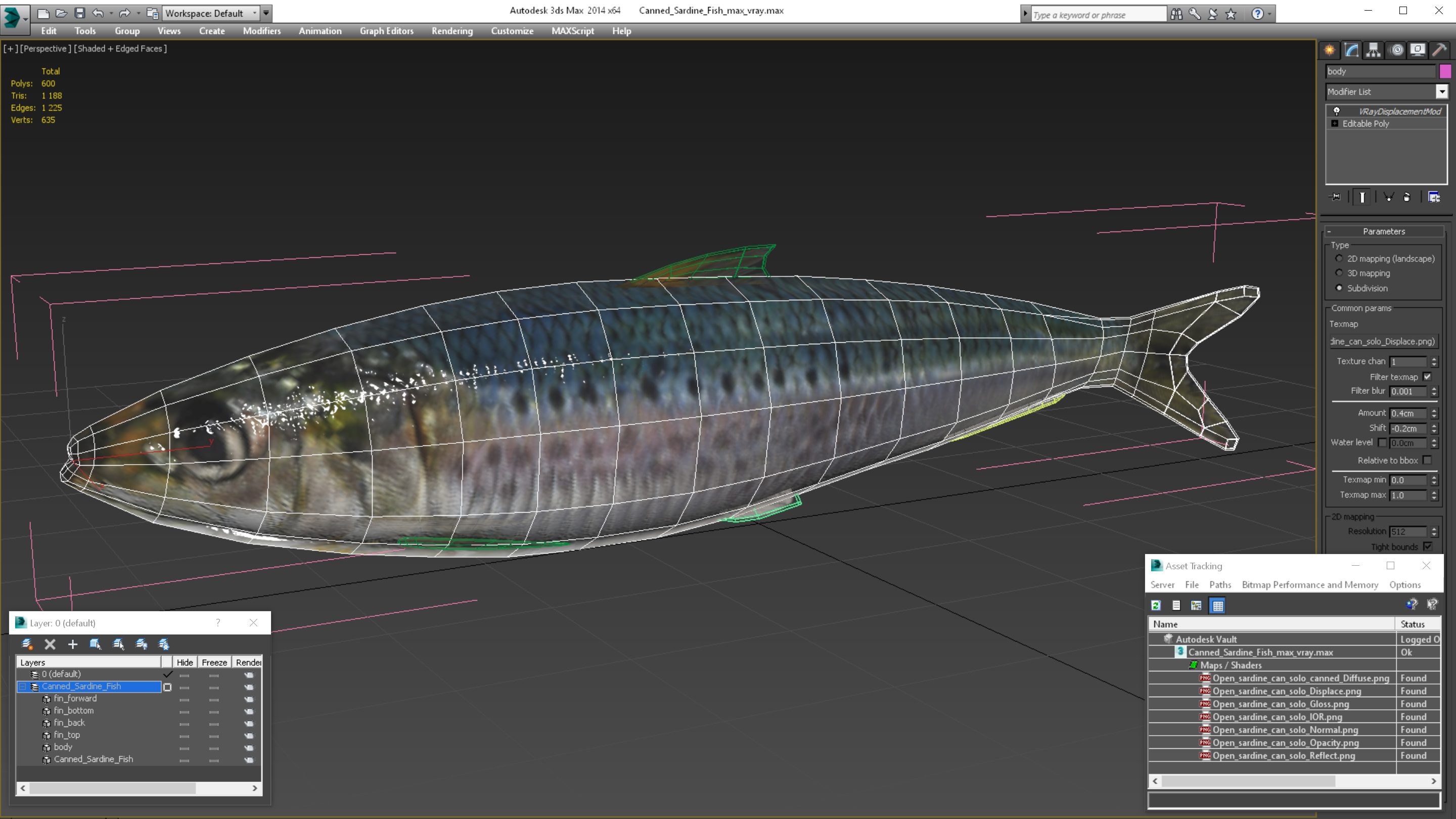Click the pink object color swatch

1445,71
